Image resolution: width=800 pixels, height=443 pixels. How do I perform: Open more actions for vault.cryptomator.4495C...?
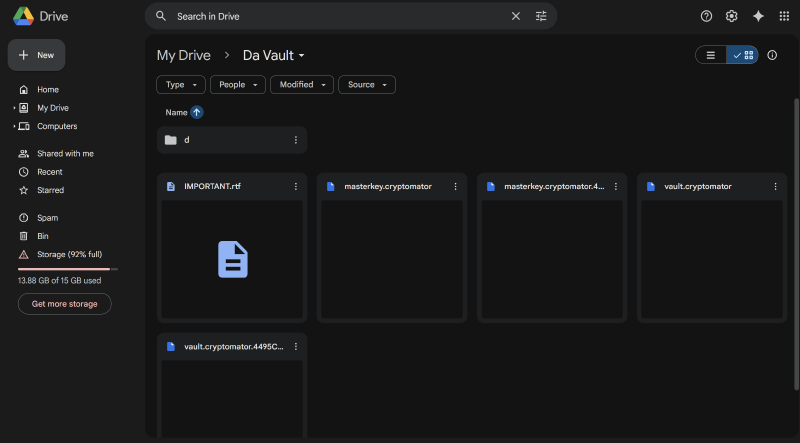click(295, 347)
